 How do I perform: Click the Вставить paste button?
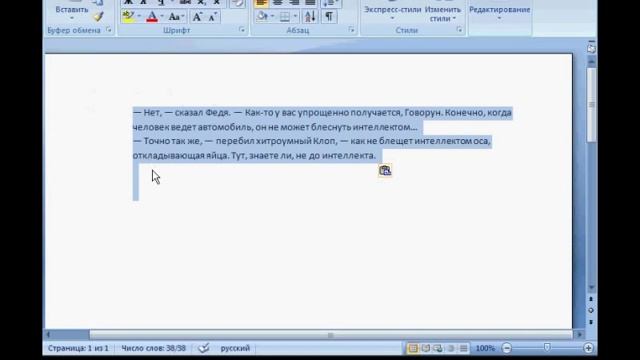pyautogui.click(x=72, y=11)
